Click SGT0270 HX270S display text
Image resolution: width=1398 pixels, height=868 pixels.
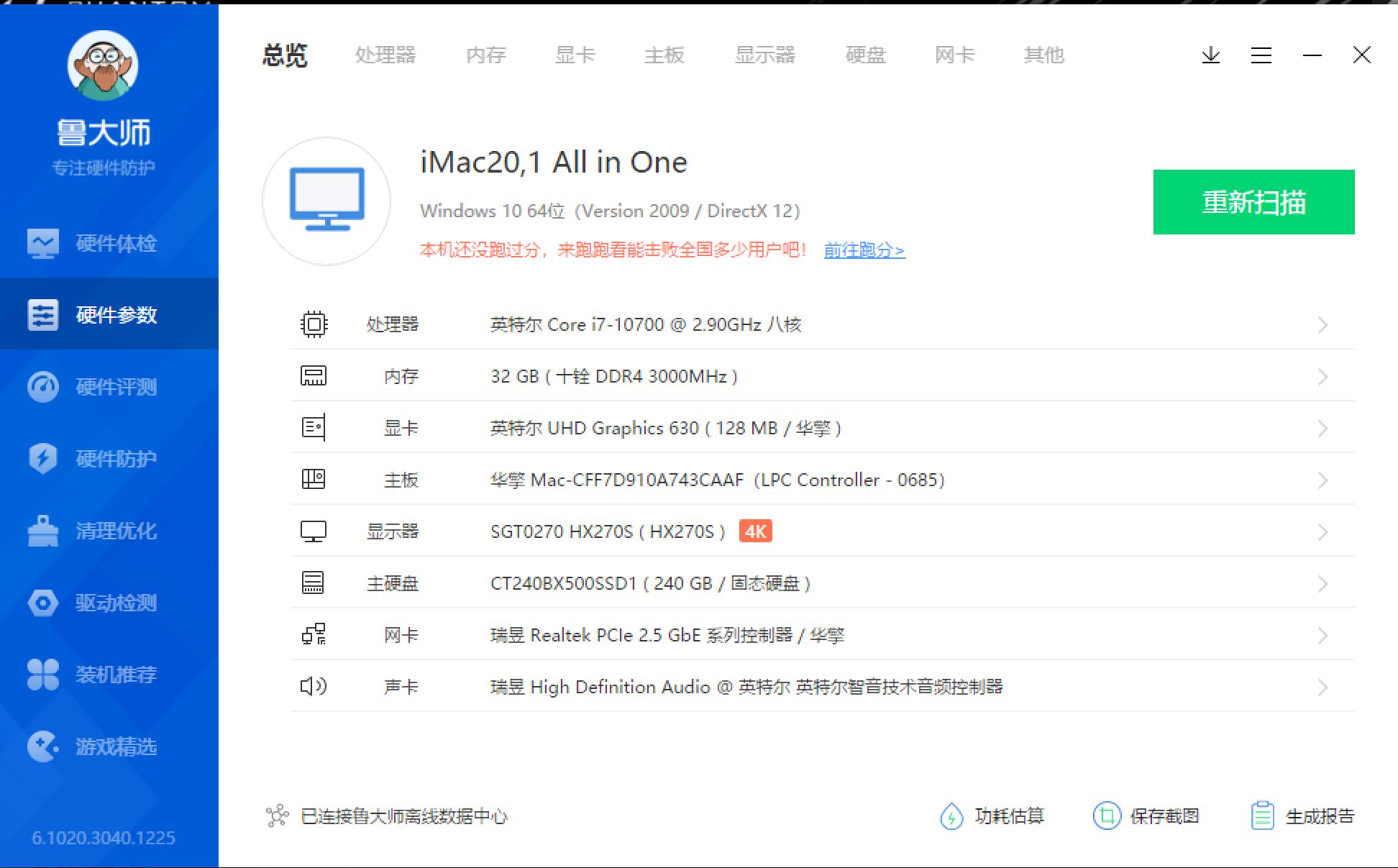pyautogui.click(x=608, y=531)
